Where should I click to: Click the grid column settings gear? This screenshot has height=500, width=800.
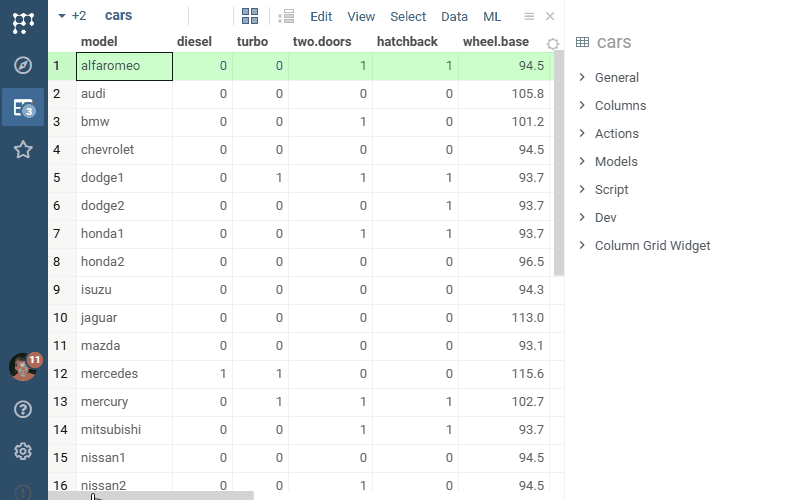click(553, 44)
